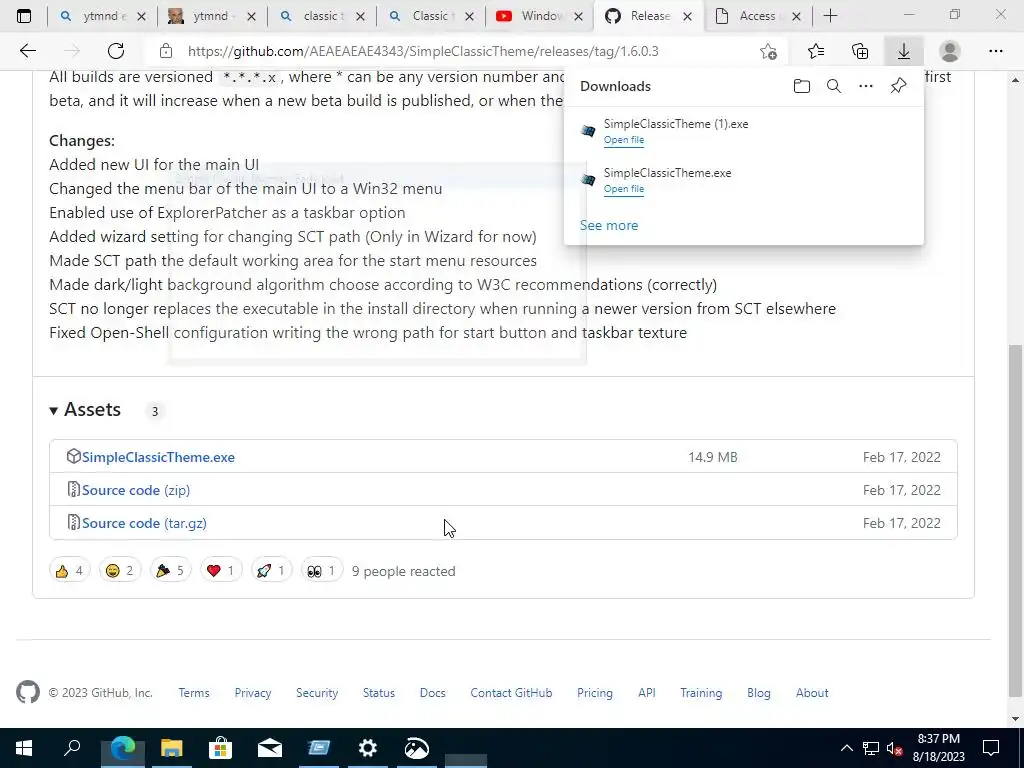Open Microsoft Store from taskbar
Image resolution: width=1024 pixels, height=768 pixels.
click(x=220, y=748)
